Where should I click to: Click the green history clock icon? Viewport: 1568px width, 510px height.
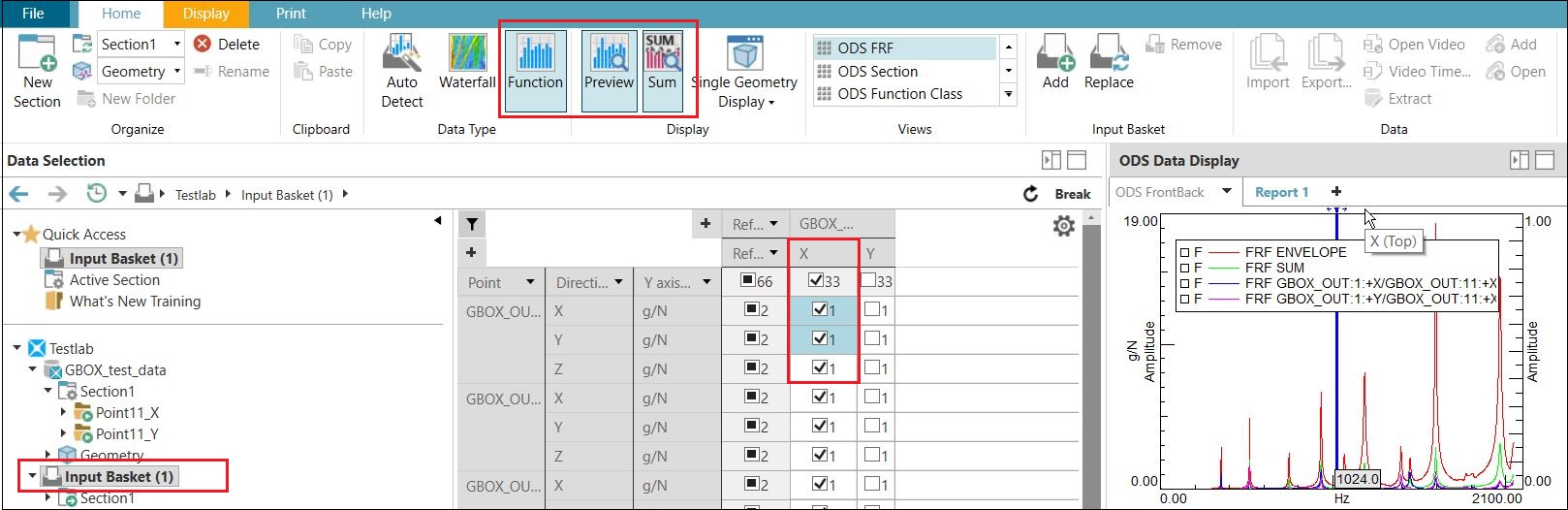(96, 194)
